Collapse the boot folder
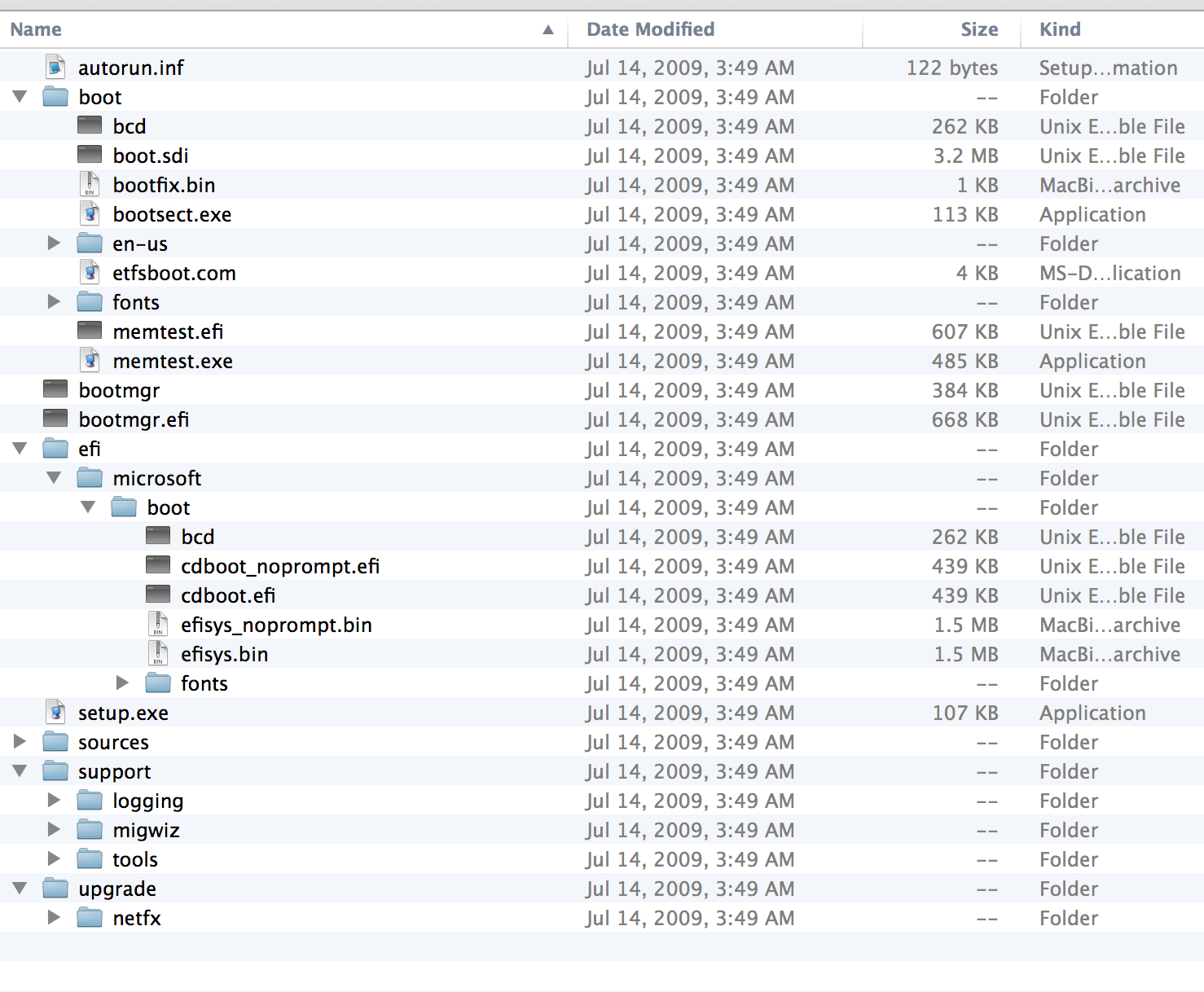1204x992 pixels. point(19,96)
